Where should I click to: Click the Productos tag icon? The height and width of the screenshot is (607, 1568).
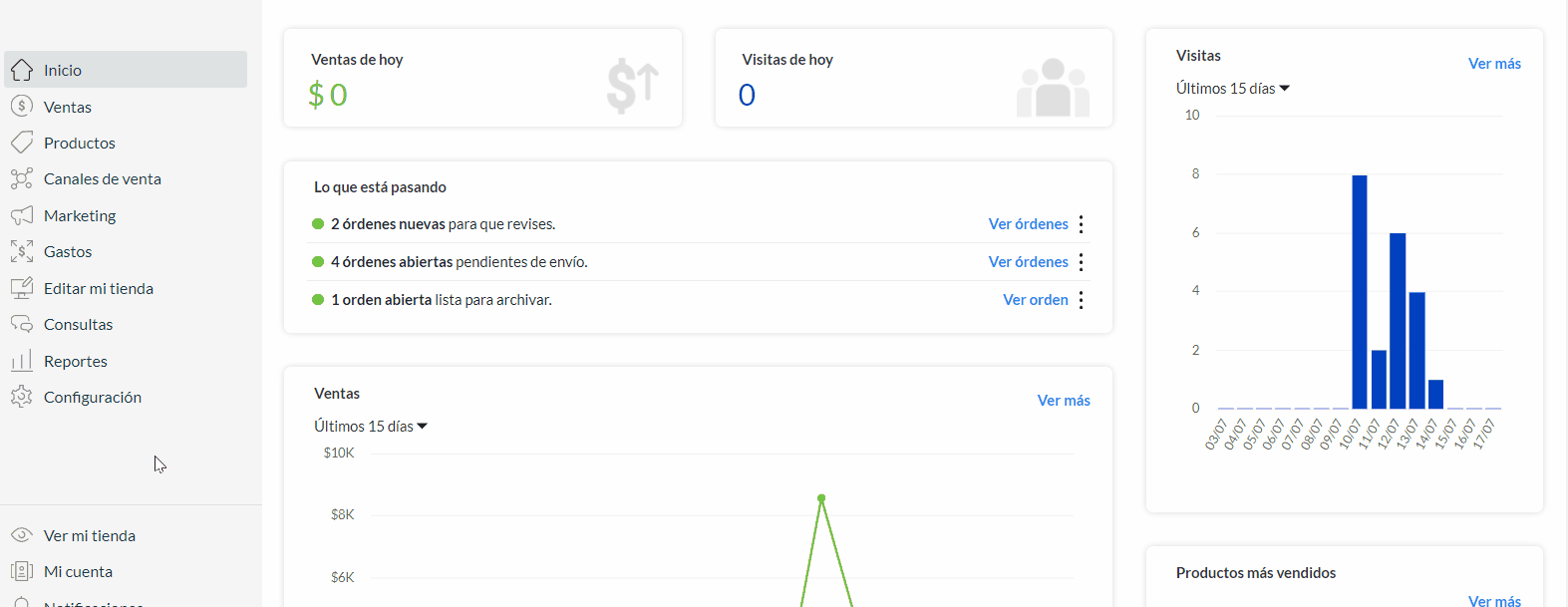[x=22, y=143]
